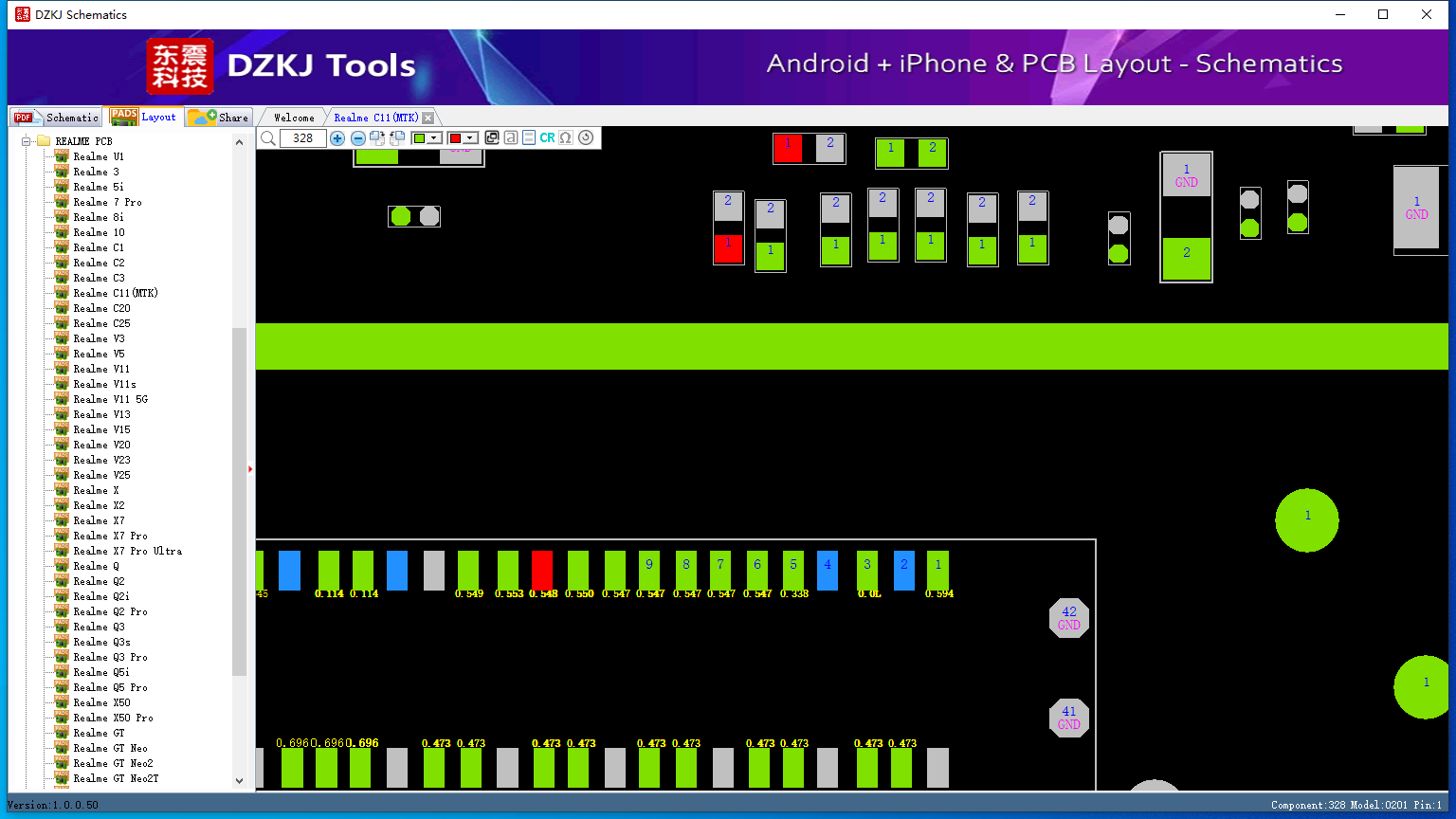
Task: Click the REALME PCB folder label
Action: [x=83, y=141]
